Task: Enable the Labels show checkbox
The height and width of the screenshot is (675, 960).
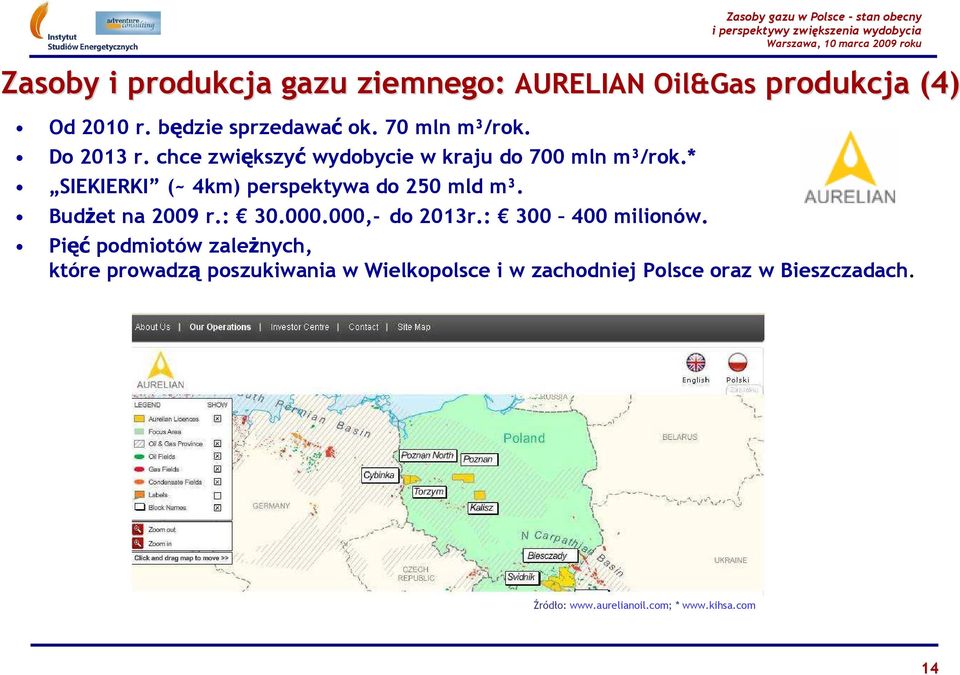Action: click(217, 496)
